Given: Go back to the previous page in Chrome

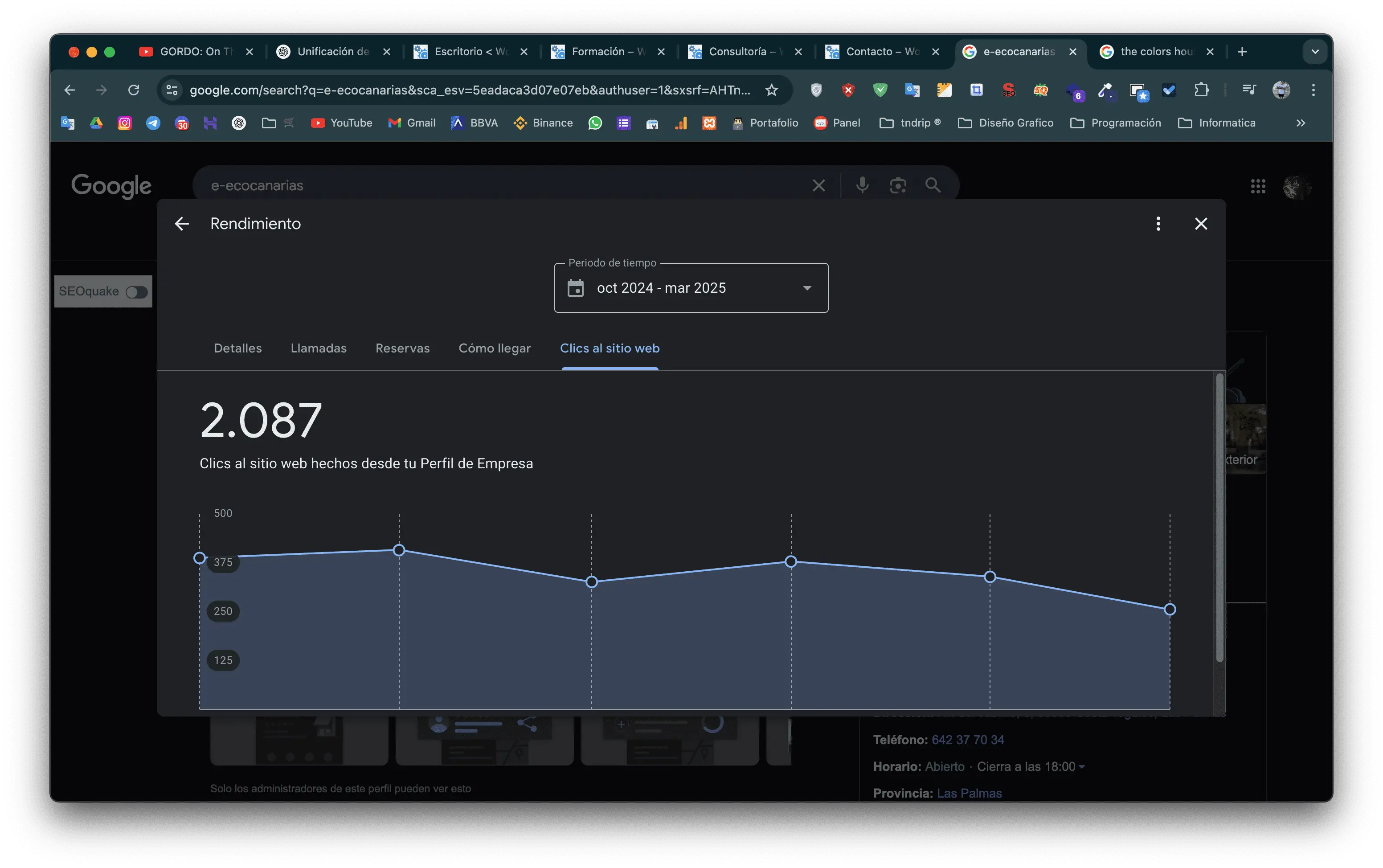Looking at the screenshot, I should [70, 90].
